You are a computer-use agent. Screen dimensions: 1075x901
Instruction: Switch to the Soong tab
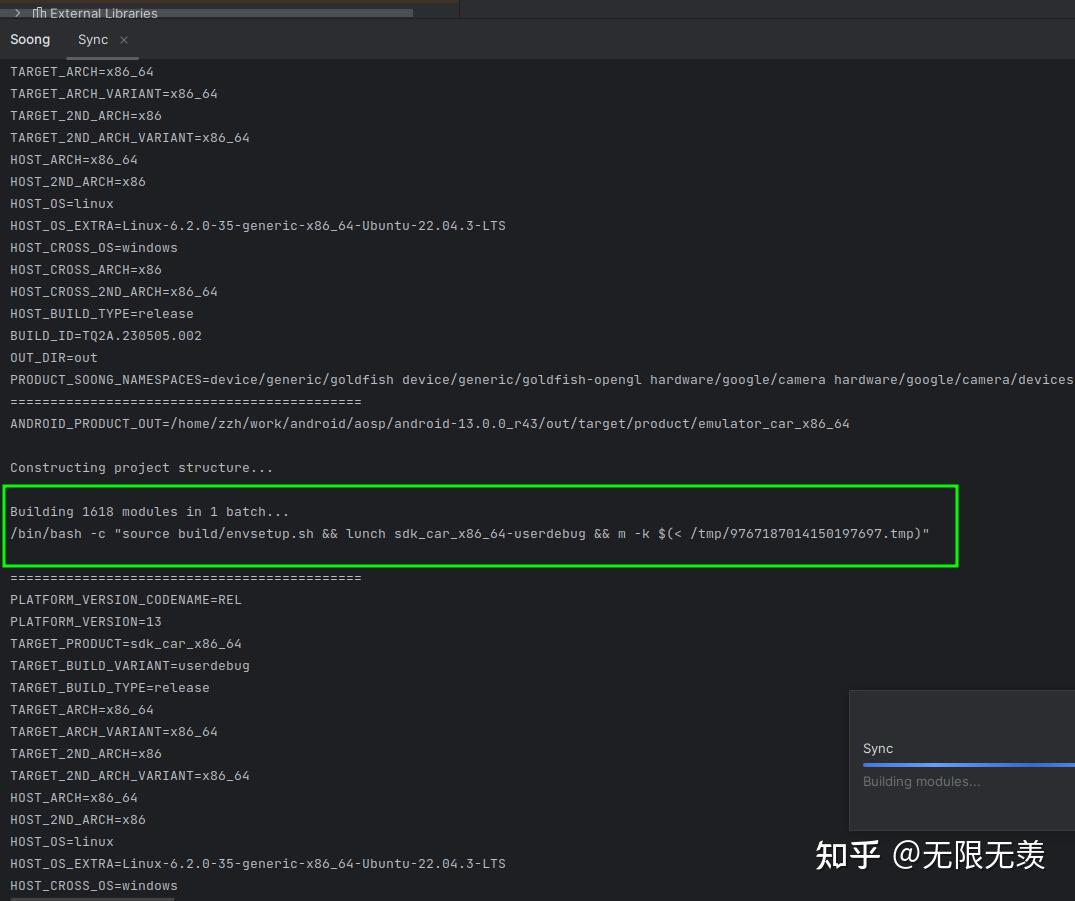29,39
